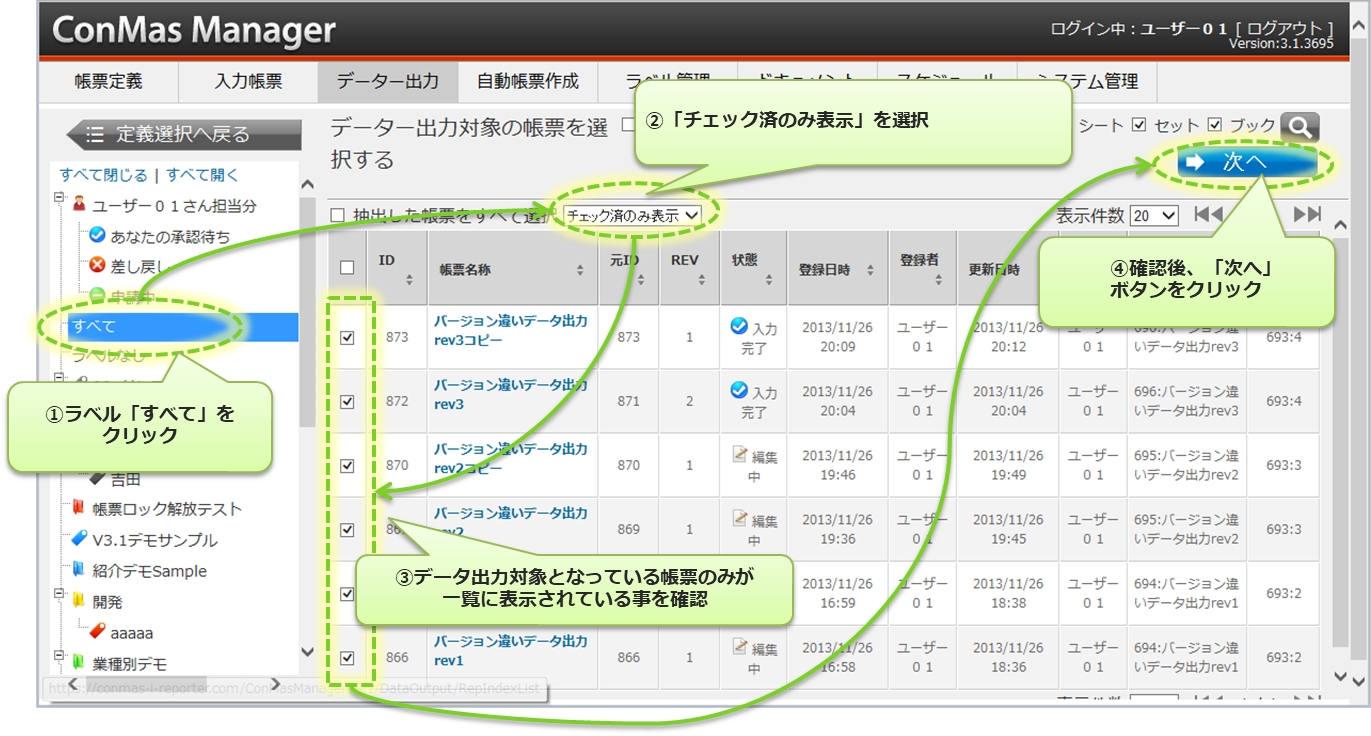Open report link in row ID 872
Screen dimensions: 1371x736
click(510, 394)
